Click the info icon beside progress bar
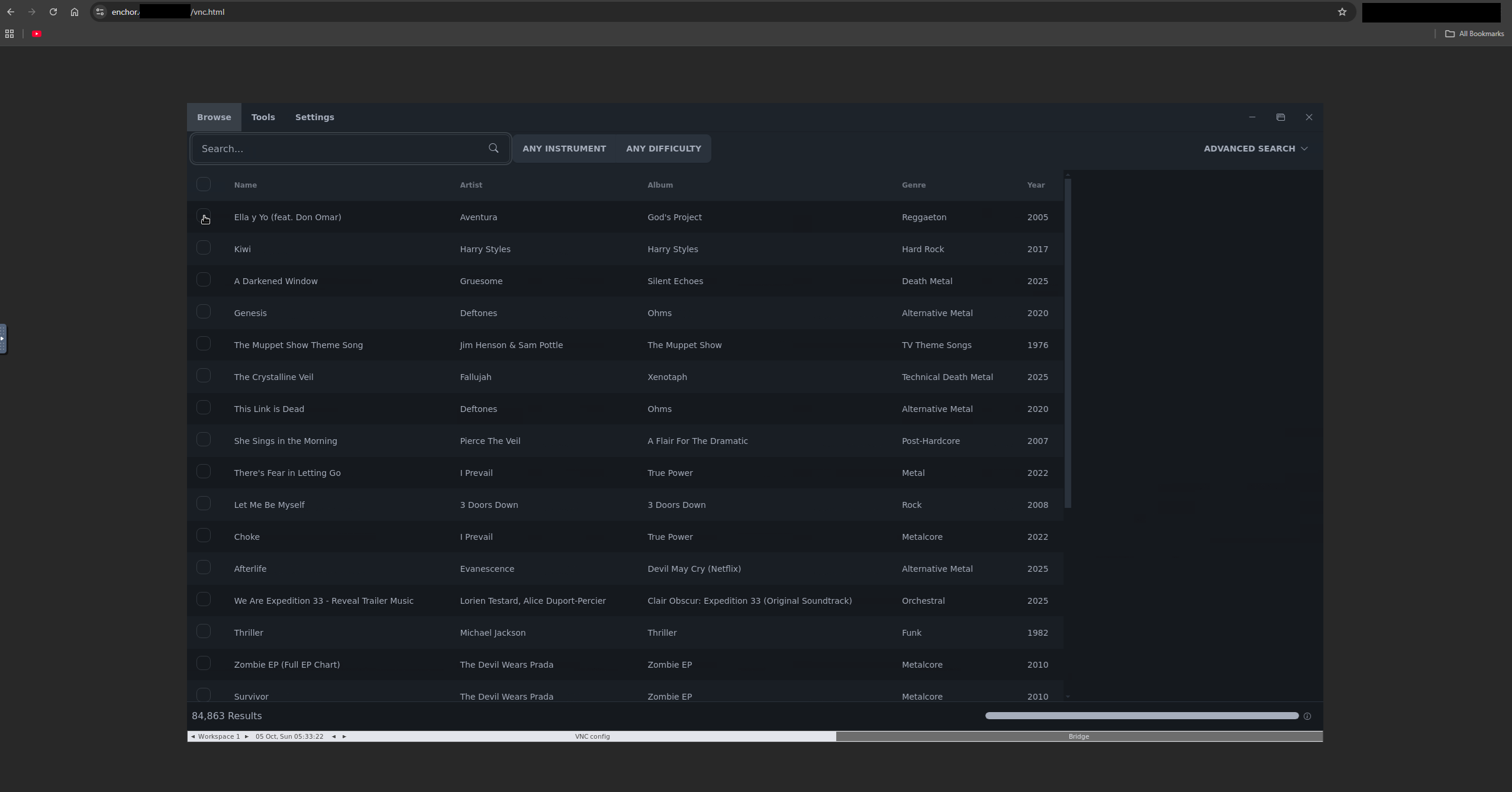The height and width of the screenshot is (792, 1512). (1307, 716)
